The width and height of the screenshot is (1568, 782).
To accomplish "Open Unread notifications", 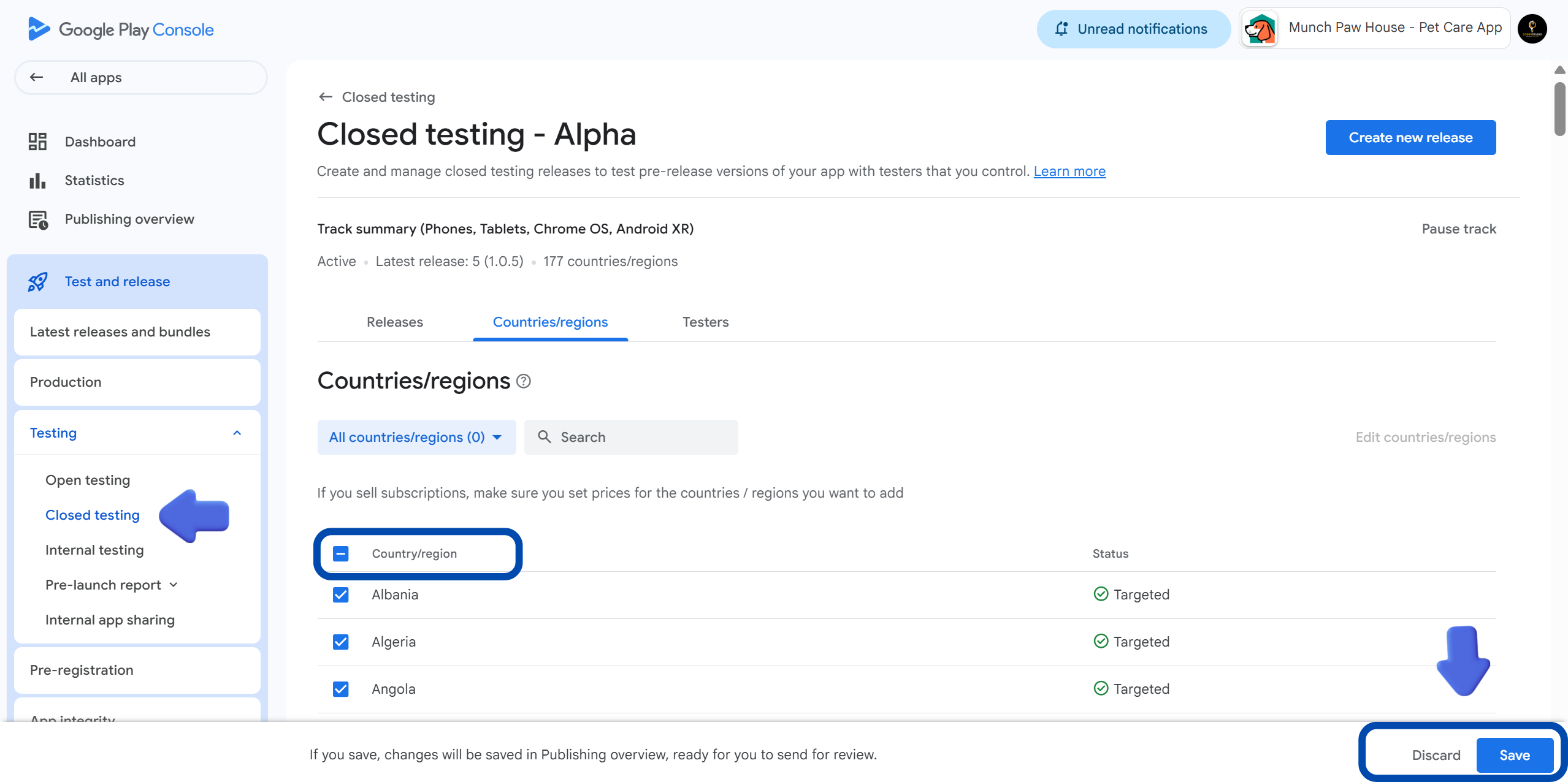I will pyautogui.click(x=1133, y=29).
